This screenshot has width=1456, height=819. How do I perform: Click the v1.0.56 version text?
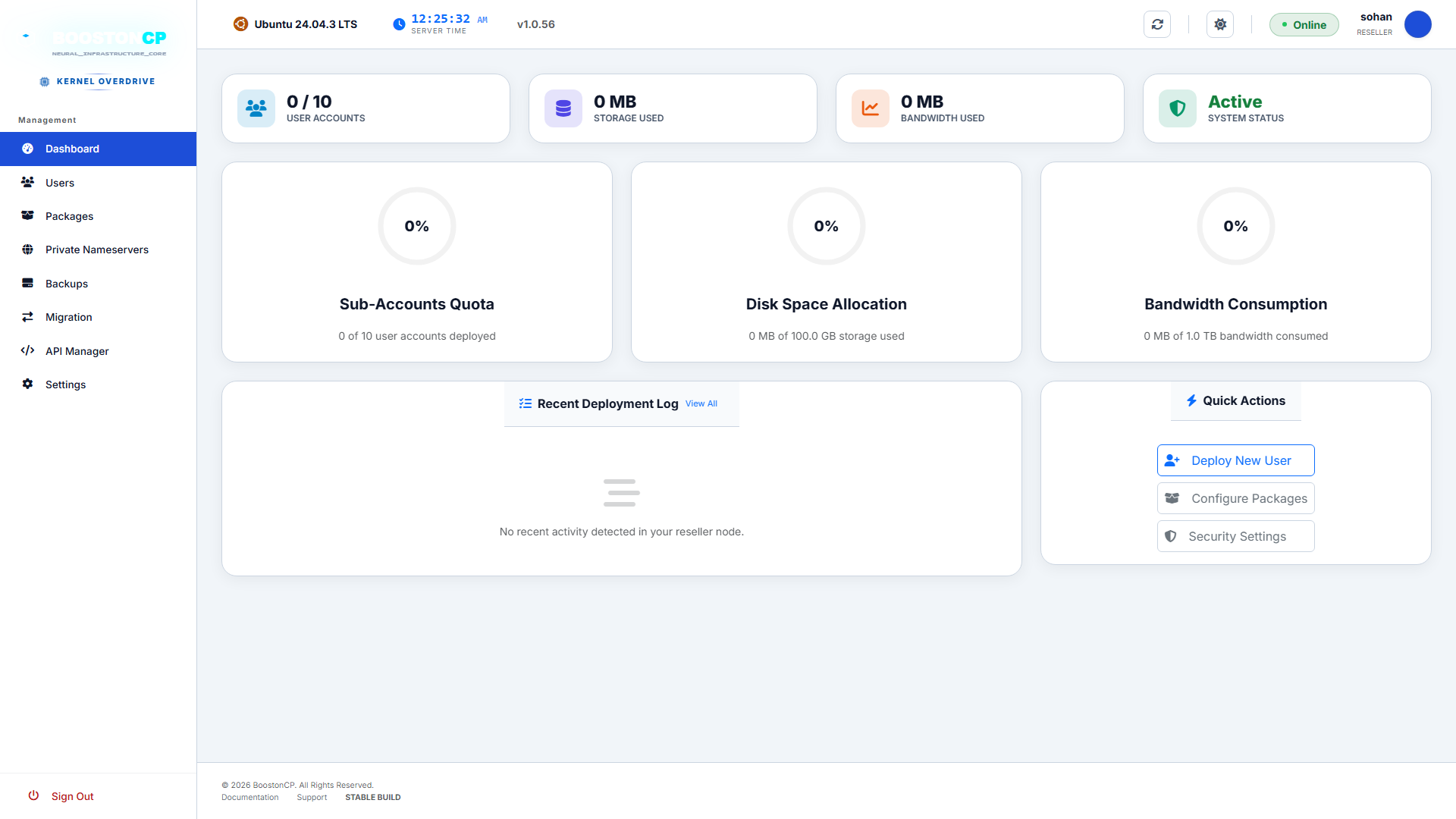click(x=536, y=24)
